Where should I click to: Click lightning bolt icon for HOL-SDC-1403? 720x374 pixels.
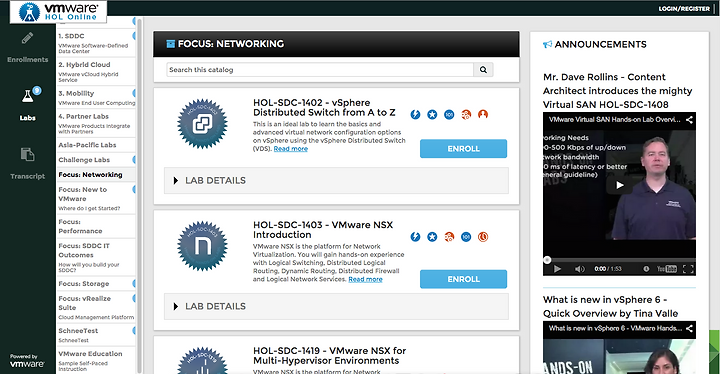pyautogui.click(x=415, y=237)
